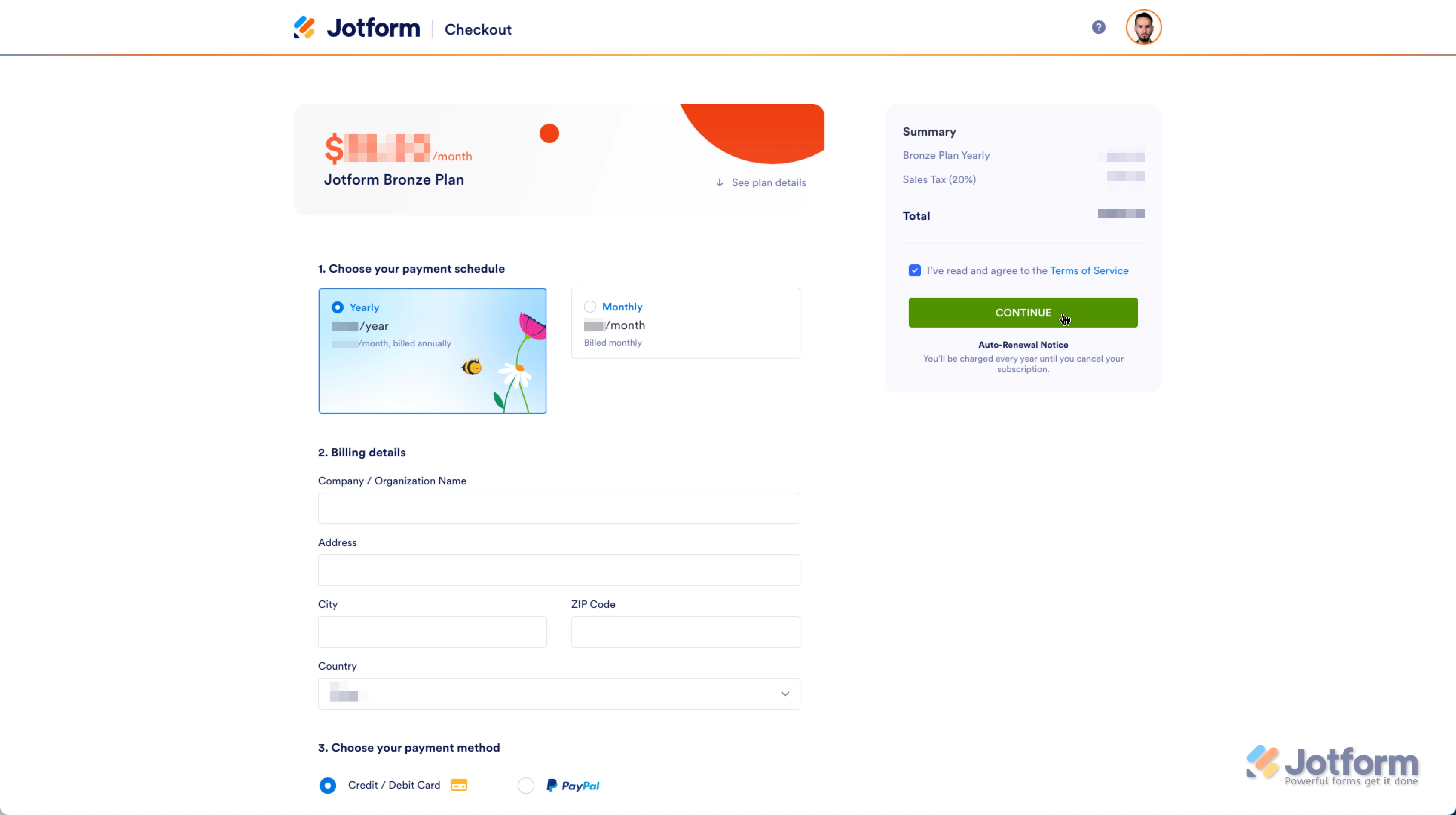Select the Monthly payment schedule radio
The image size is (1456, 815).
pyautogui.click(x=590, y=307)
